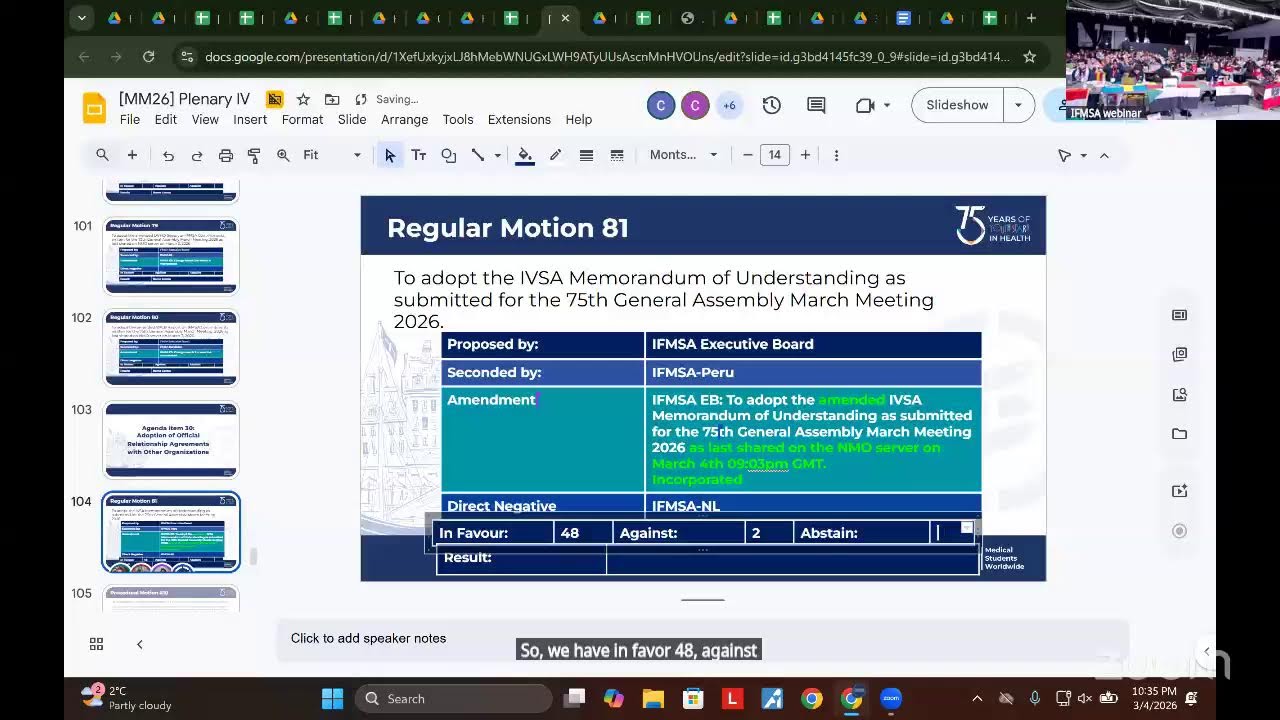Click the speaker notes area

coord(702,639)
